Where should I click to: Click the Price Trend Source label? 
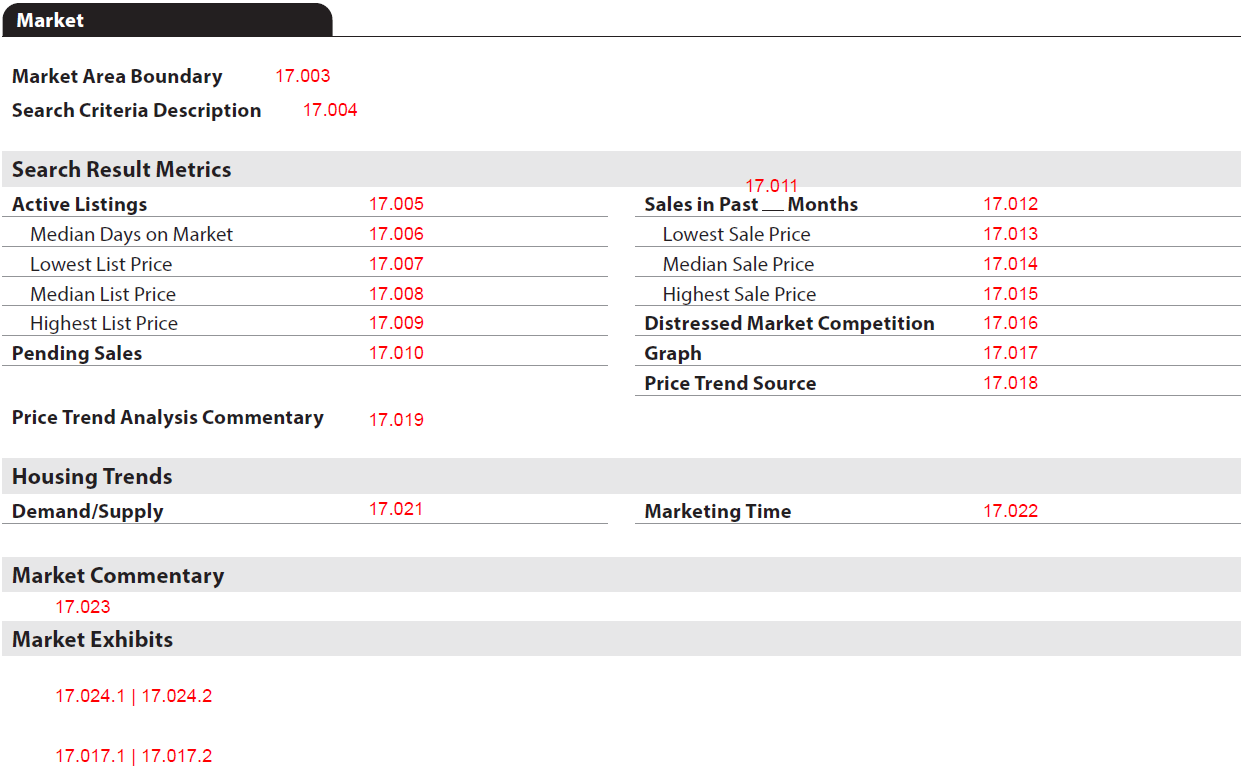[730, 384]
